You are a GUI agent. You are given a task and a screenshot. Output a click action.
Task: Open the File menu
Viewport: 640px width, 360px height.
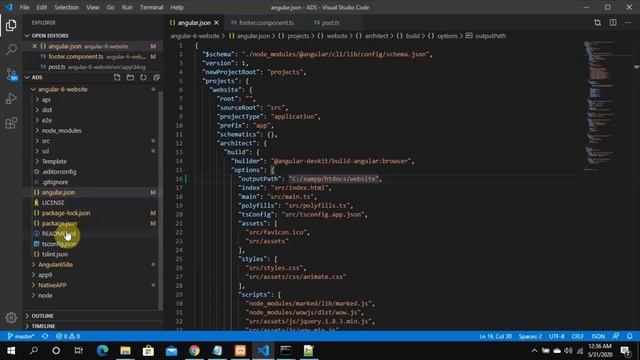24,7
